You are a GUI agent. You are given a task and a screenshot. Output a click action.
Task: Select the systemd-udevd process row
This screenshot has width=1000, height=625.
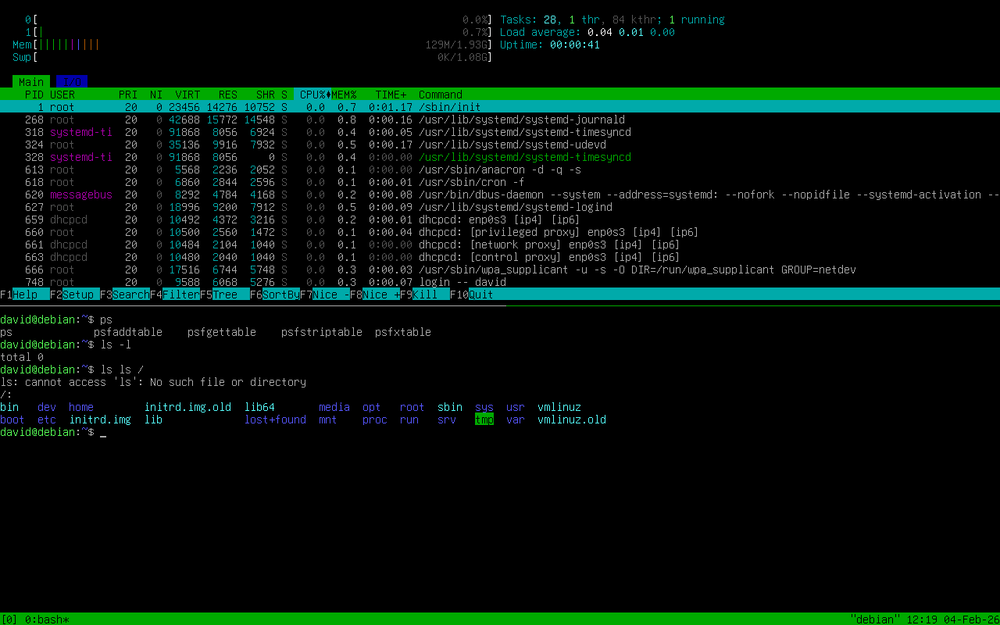point(500,145)
